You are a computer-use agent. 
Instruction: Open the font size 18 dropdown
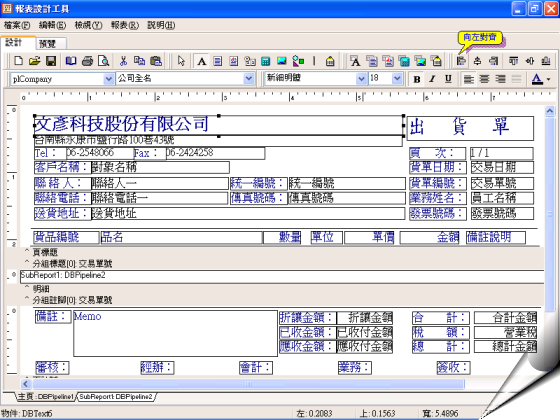(x=397, y=78)
